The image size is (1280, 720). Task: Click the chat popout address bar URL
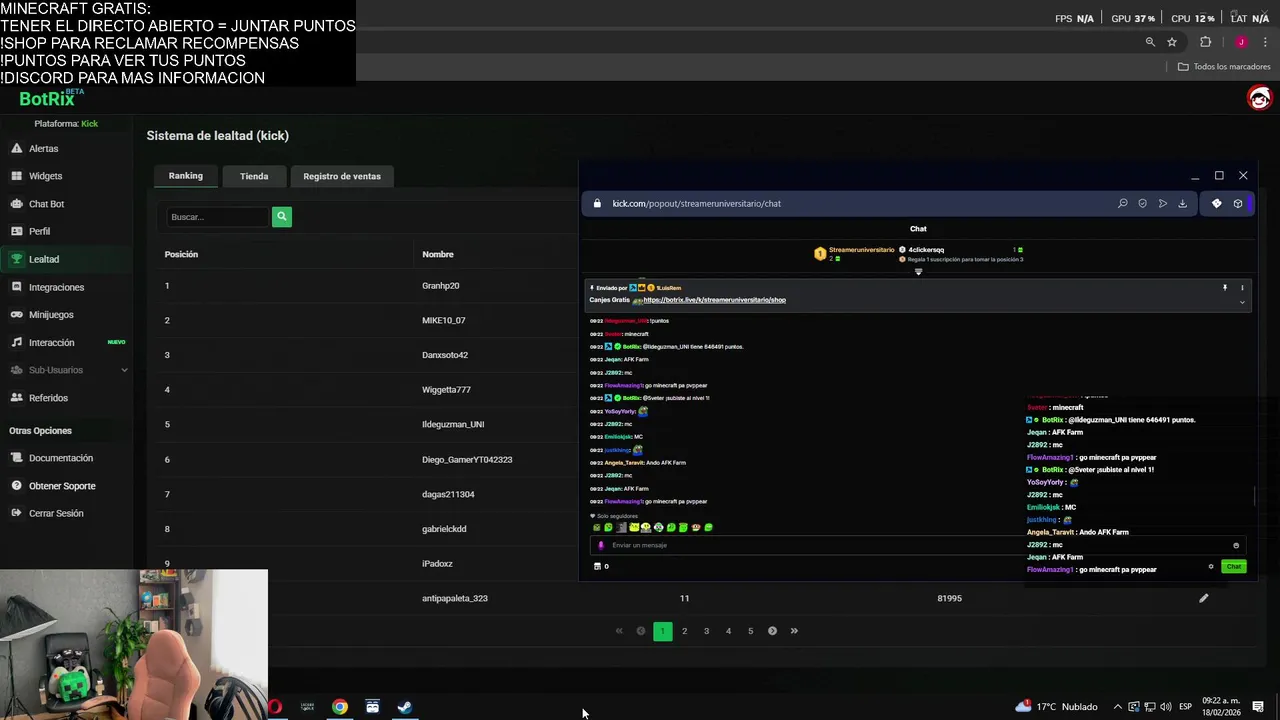[696, 204]
